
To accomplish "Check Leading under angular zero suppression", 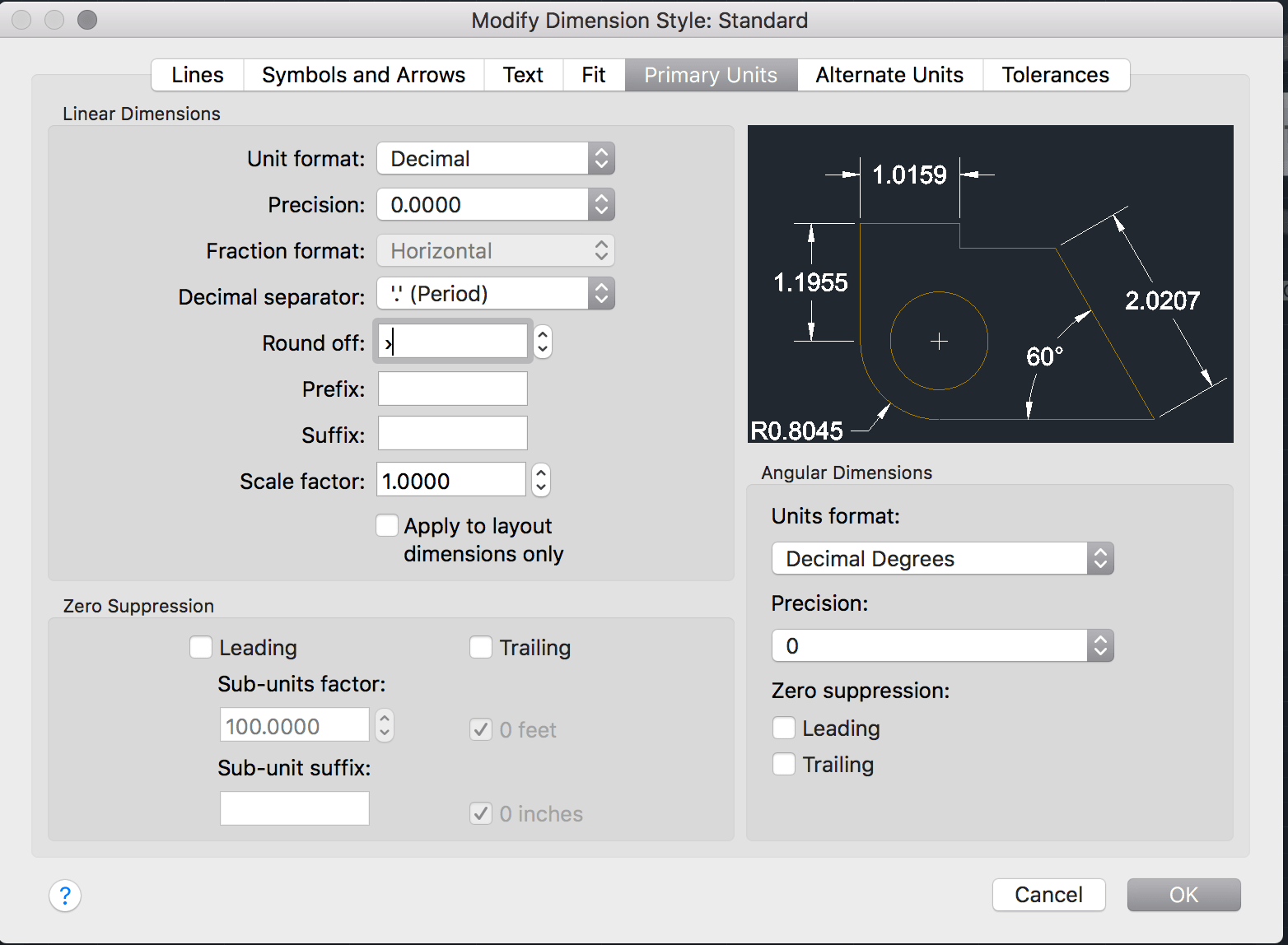I will tap(784, 728).
